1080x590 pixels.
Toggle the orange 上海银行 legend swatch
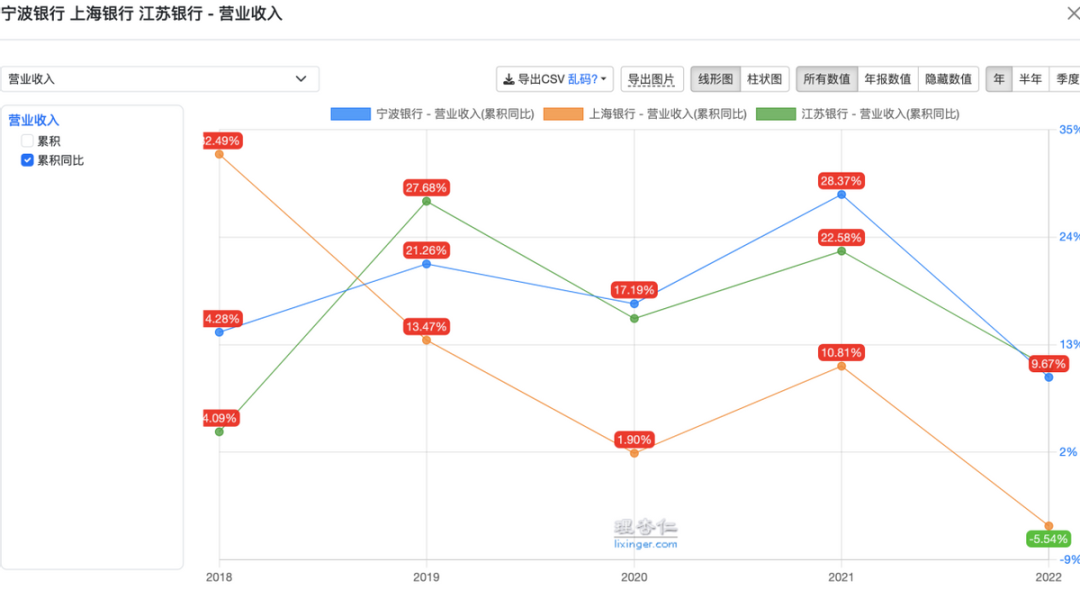tap(563, 114)
